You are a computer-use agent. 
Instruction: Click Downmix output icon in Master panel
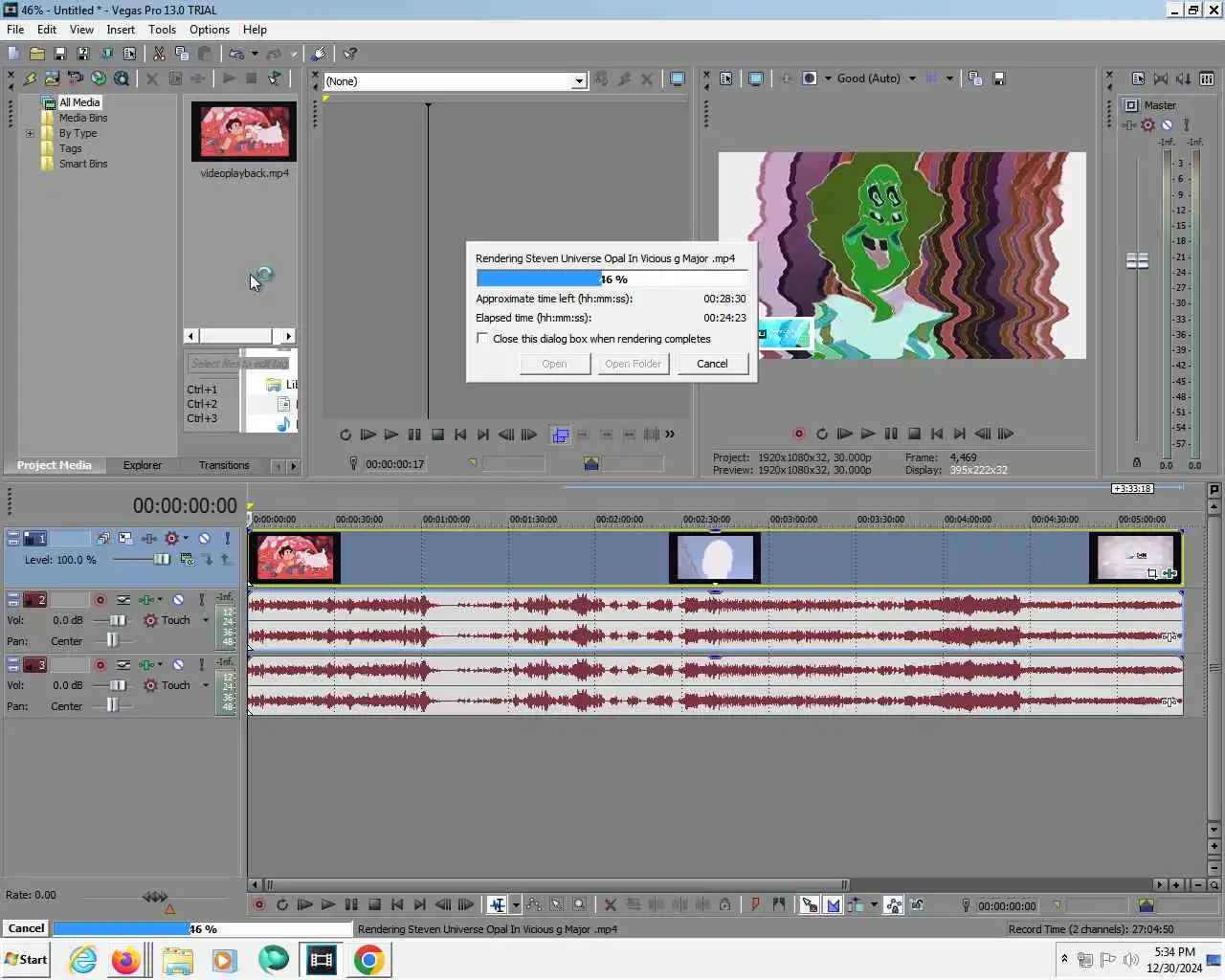pos(1161,78)
